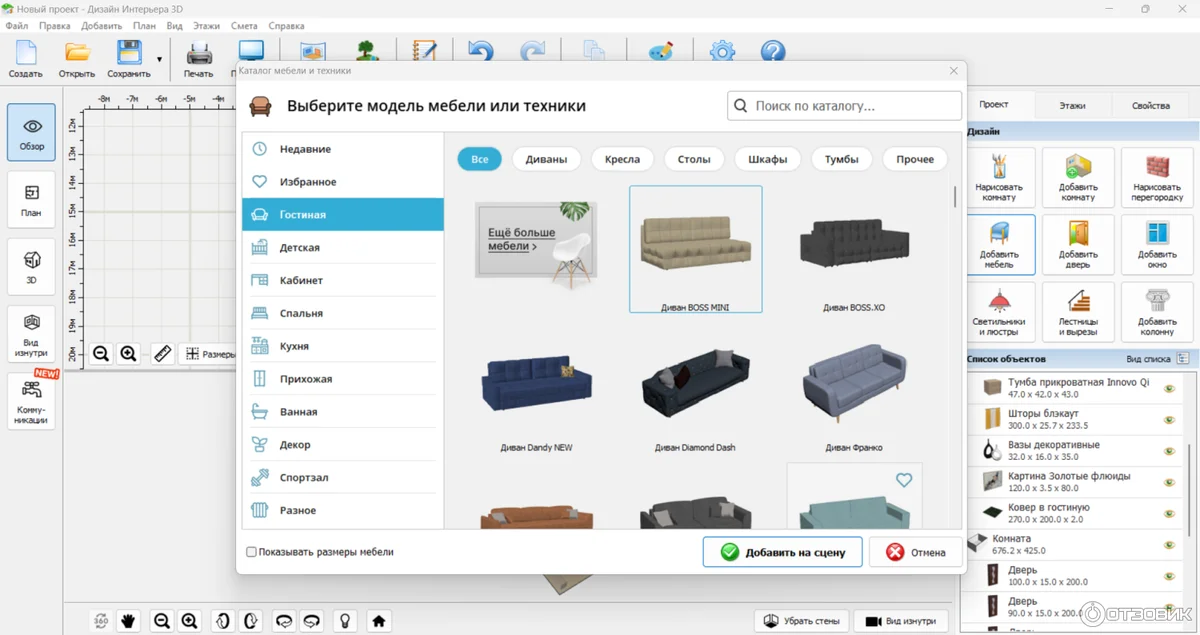1200x635 pixels.
Task: Open the settings gear icon in the toolbar
Action: tap(722, 52)
